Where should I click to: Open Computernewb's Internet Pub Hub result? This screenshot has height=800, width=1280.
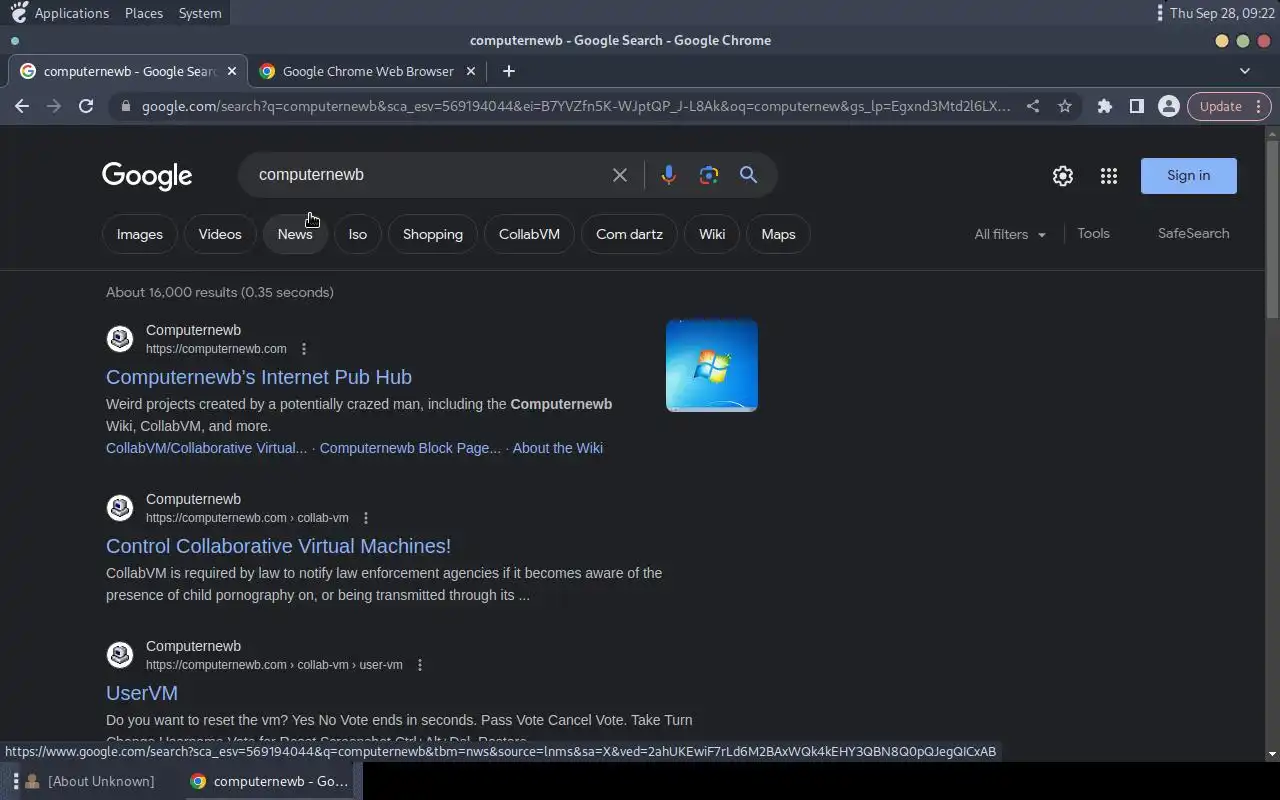click(259, 377)
